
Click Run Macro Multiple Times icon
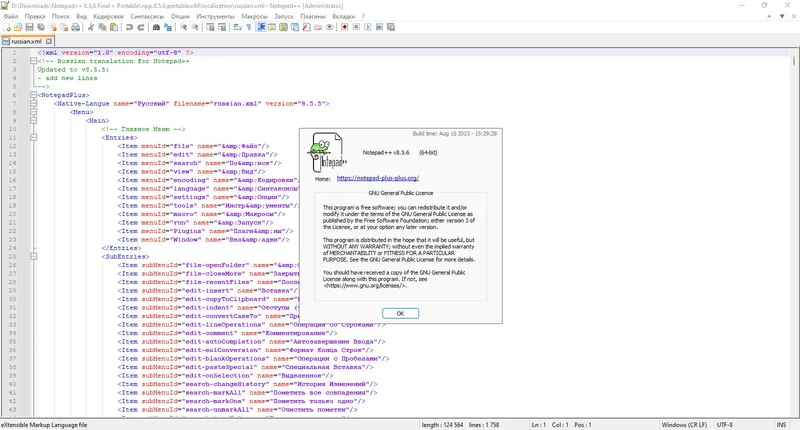coord(379,27)
